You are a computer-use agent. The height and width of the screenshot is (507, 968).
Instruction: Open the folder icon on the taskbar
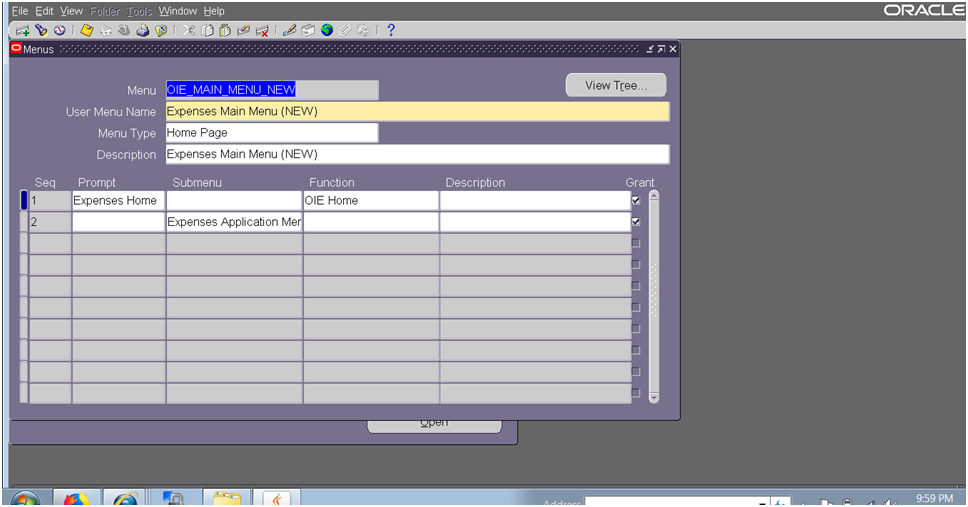click(x=227, y=498)
